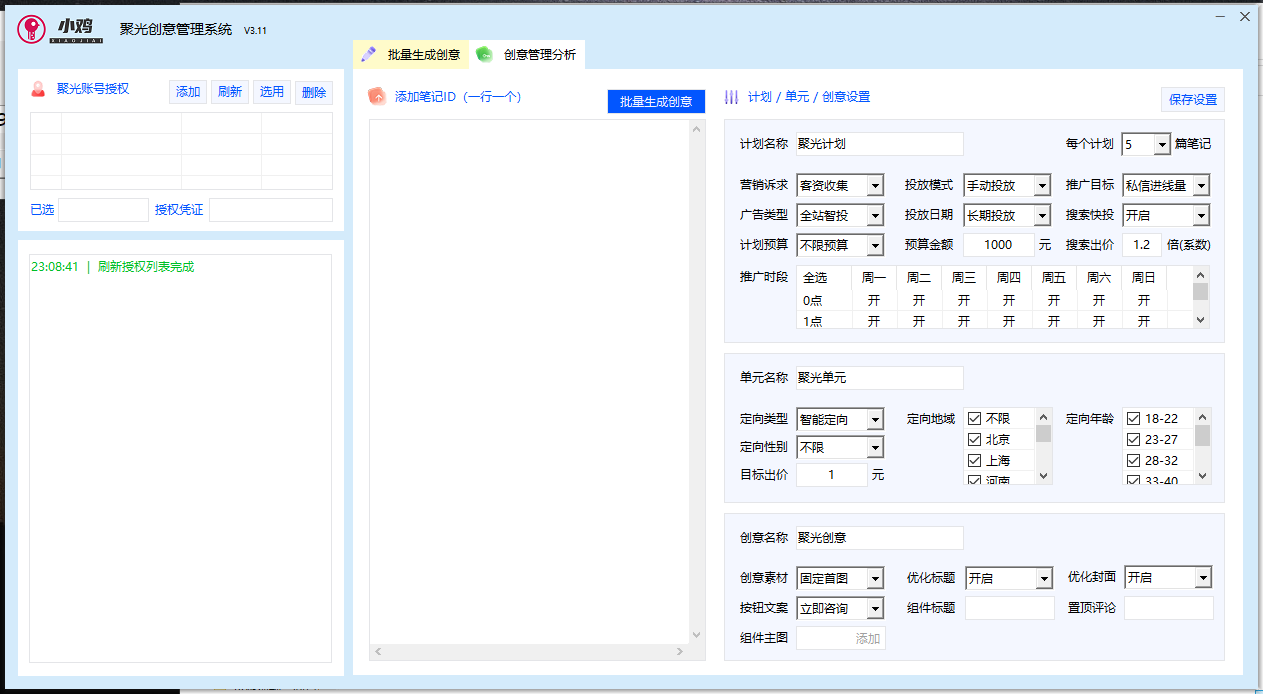Image resolution: width=1263 pixels, height=694 pixels.
Task: Open the 每个计划 notes count dropdown
Action: 1162,144
